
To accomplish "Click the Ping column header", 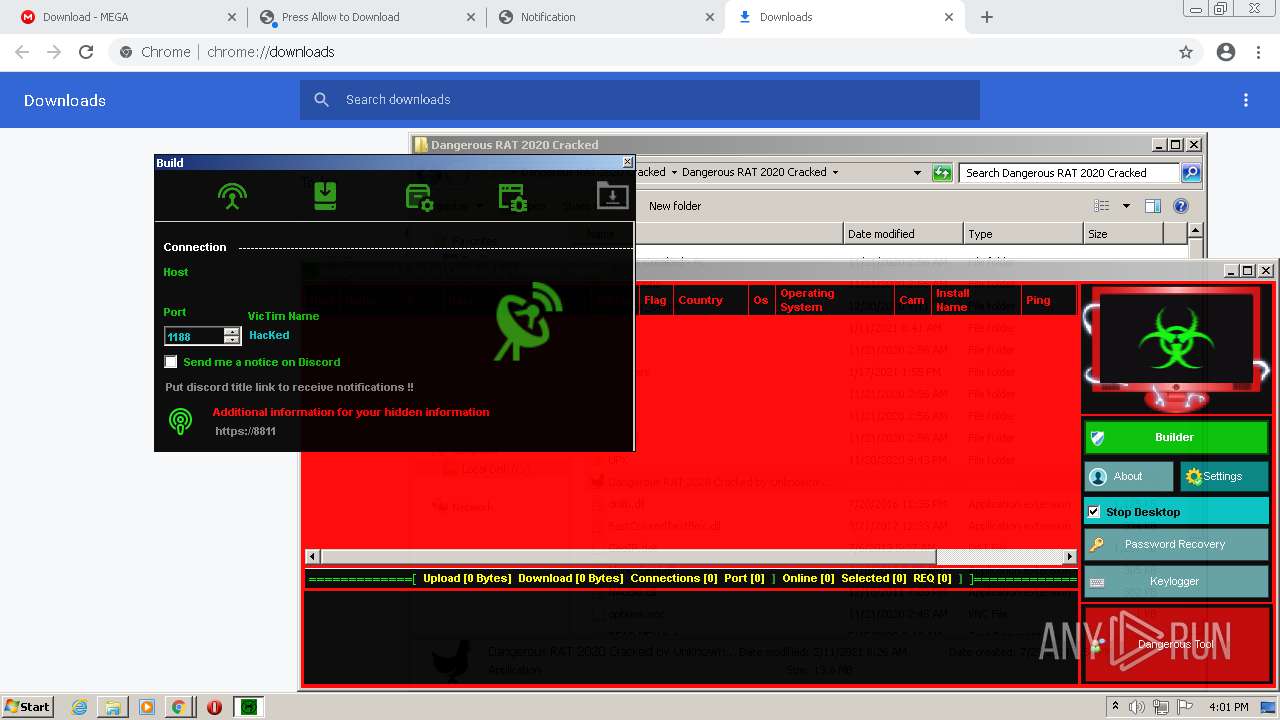I will (1048, 300).
